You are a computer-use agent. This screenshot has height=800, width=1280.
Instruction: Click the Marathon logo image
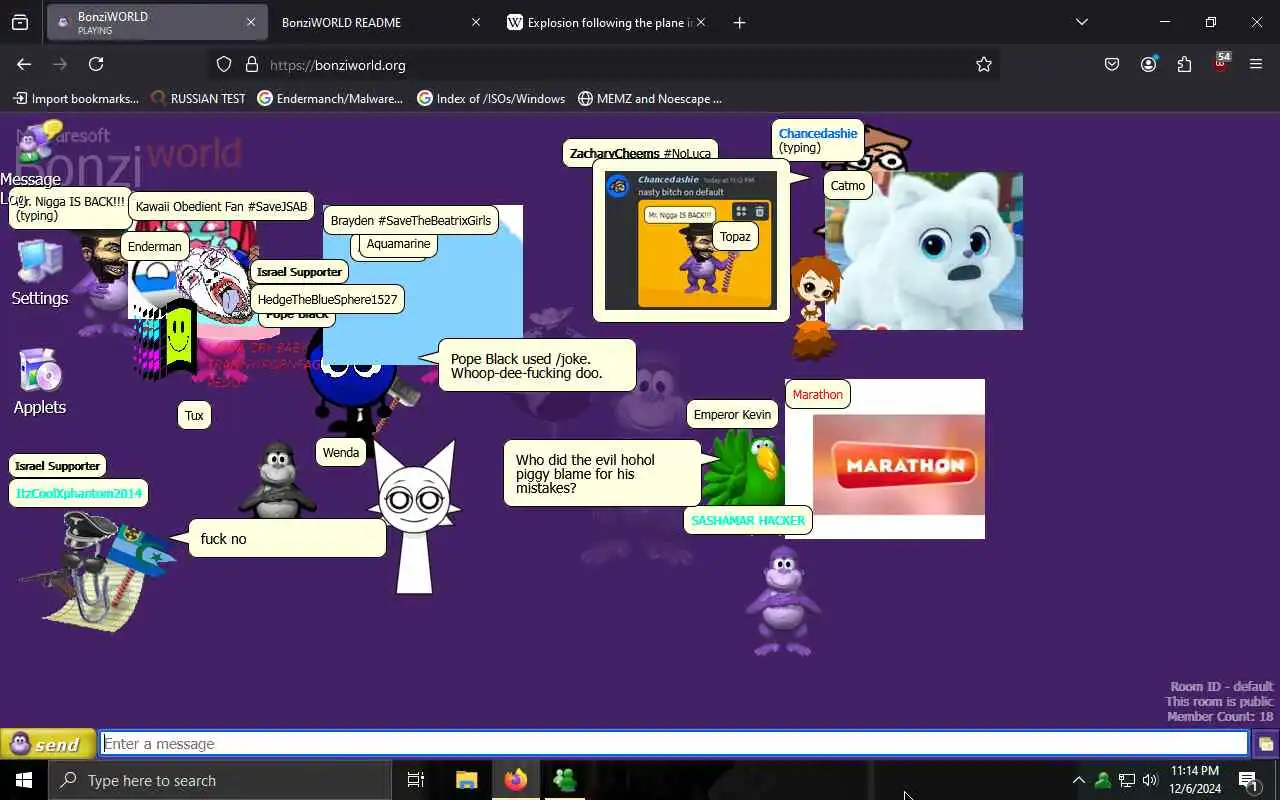coord(898,465)
